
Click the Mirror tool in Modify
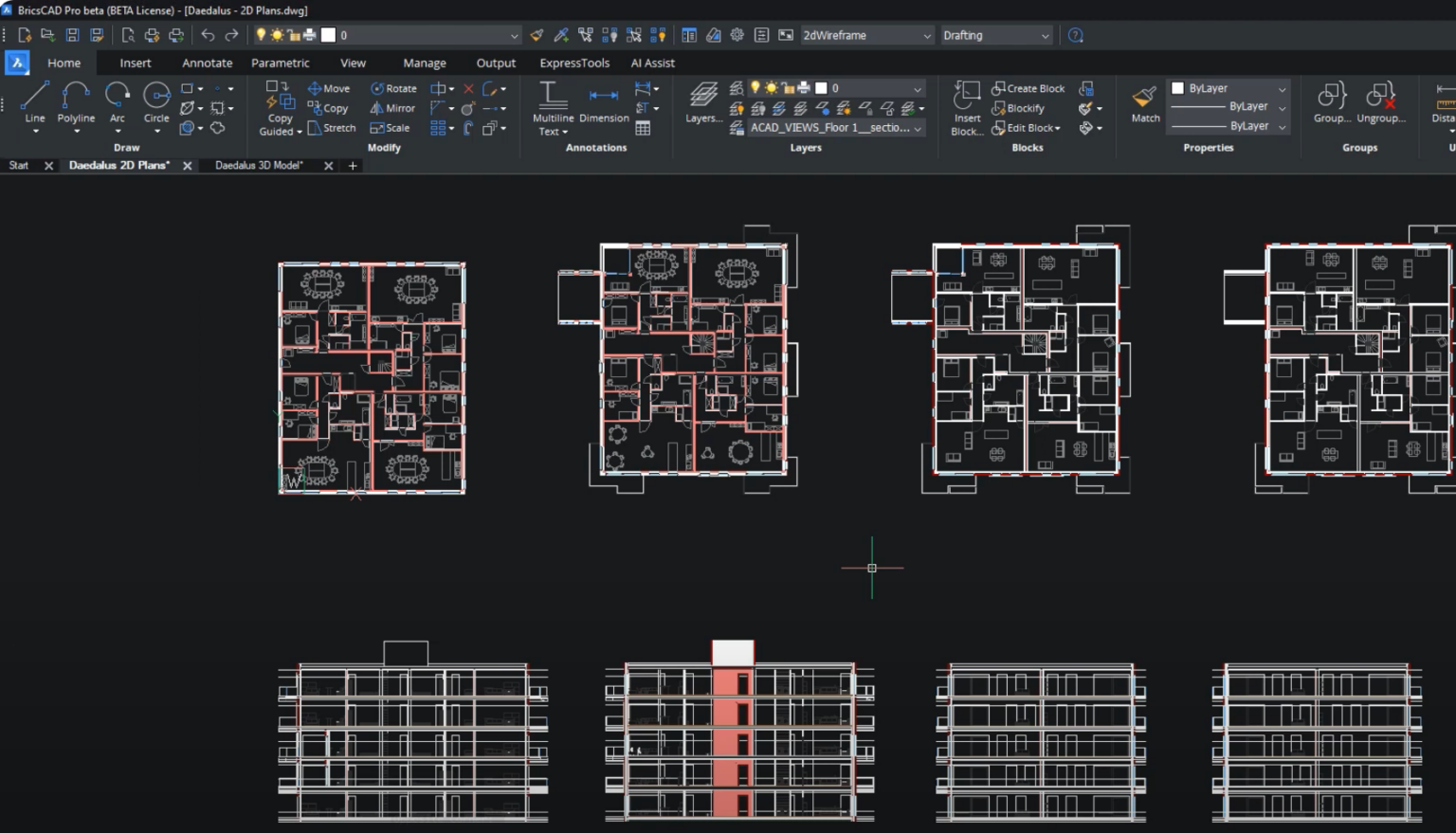pyautogui.click(x=392, y=108)
